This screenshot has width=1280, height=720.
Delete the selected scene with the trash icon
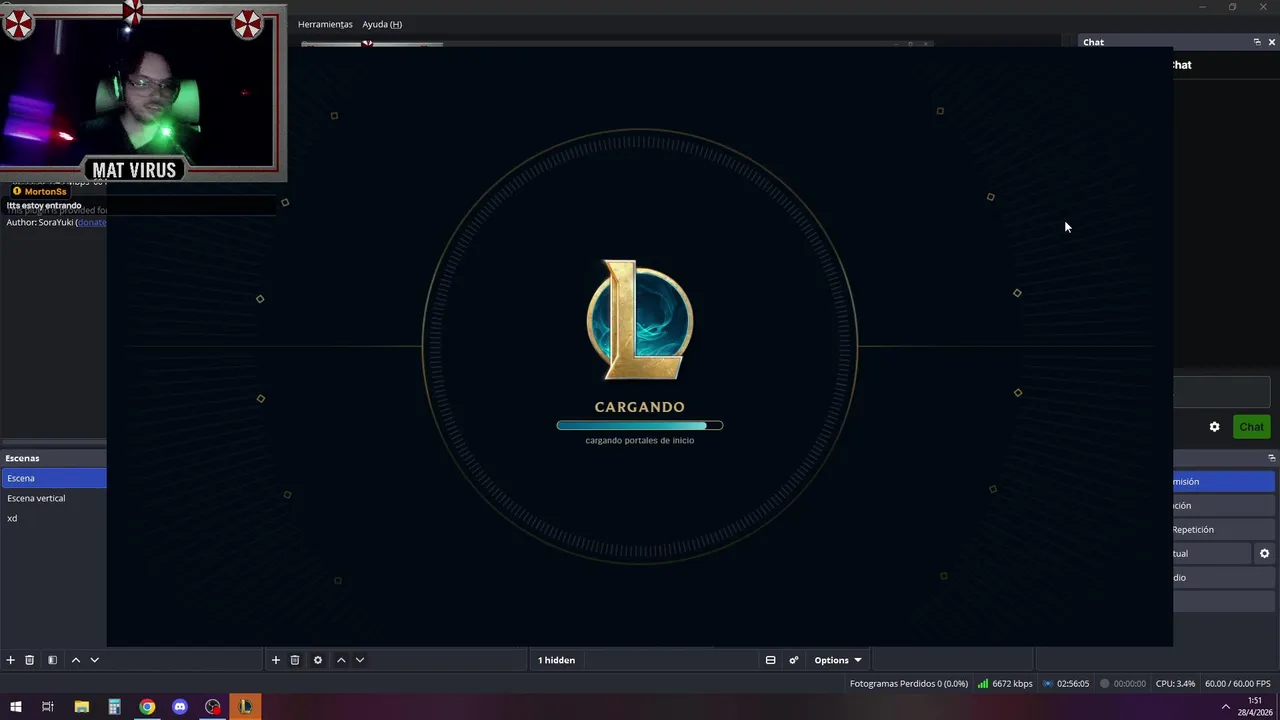[30, 660]
